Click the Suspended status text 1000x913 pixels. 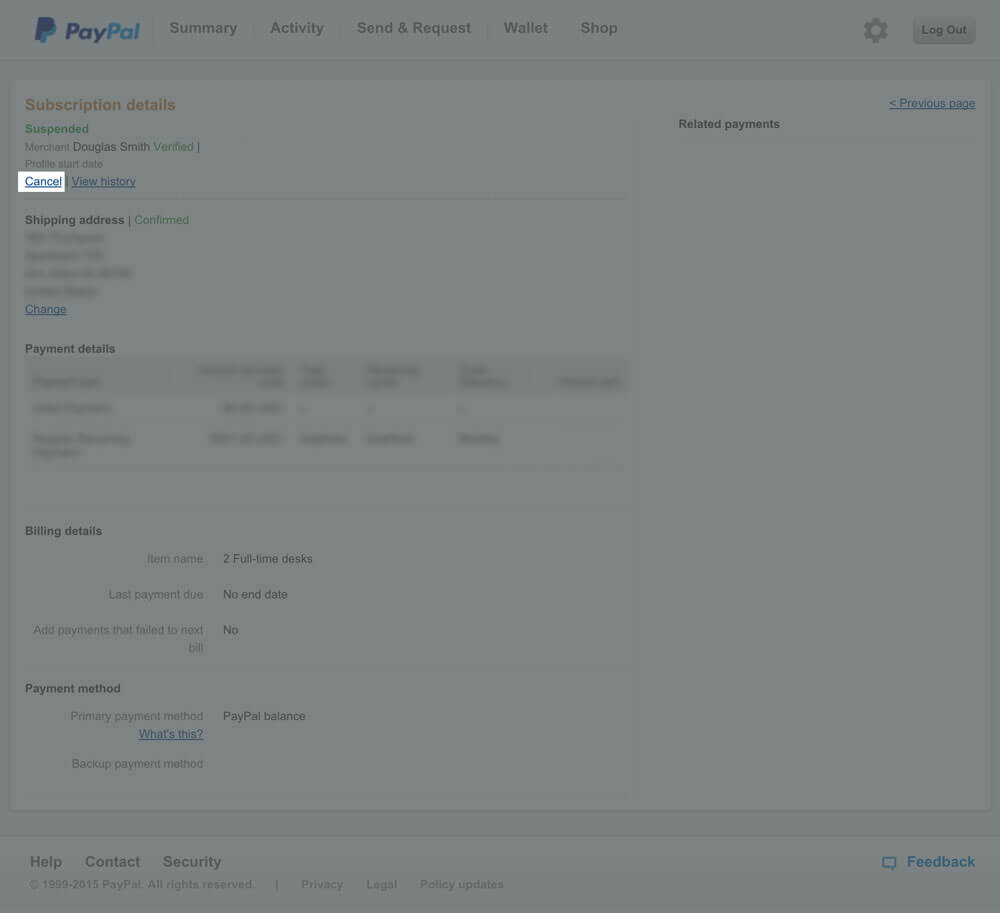click(x=57, y=129)
